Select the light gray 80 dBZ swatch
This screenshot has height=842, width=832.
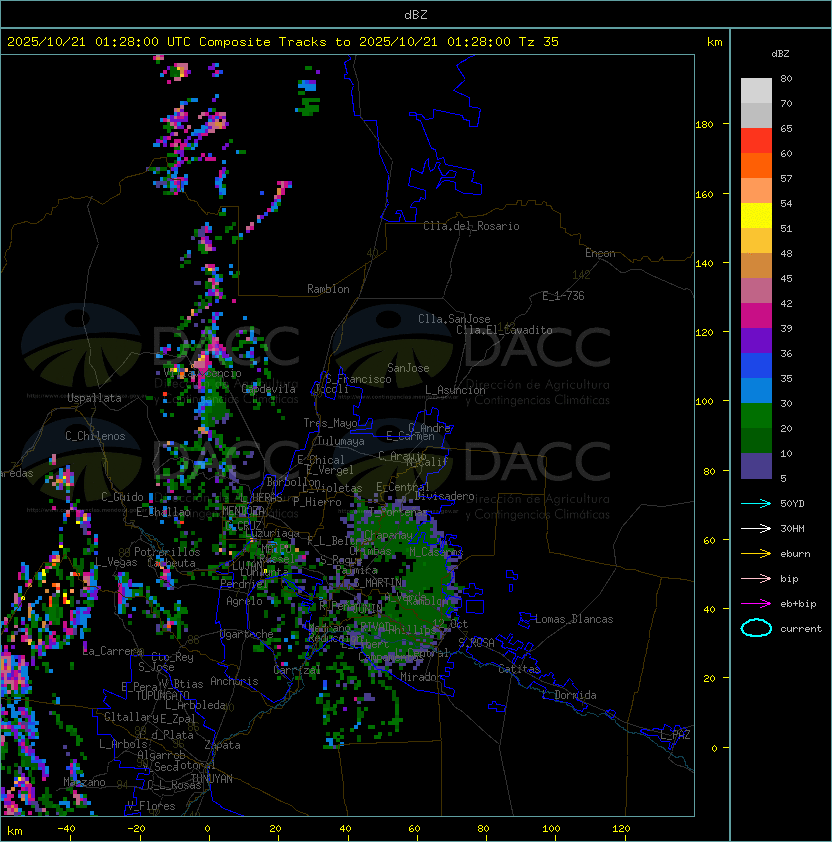click(x=756, y=91)
